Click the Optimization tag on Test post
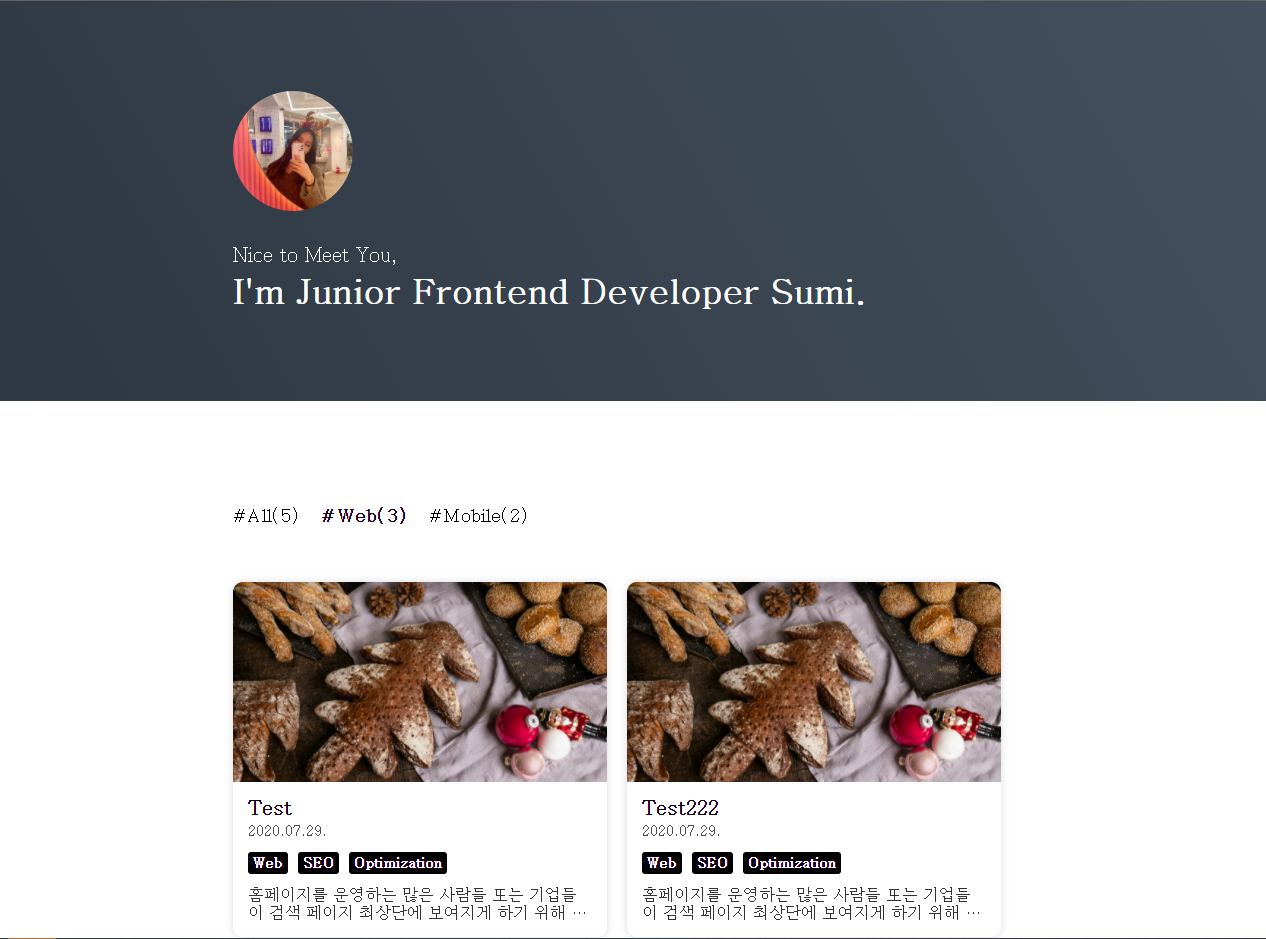Image resolution: width=1266 pixels, height=939 pixels. 398,863
